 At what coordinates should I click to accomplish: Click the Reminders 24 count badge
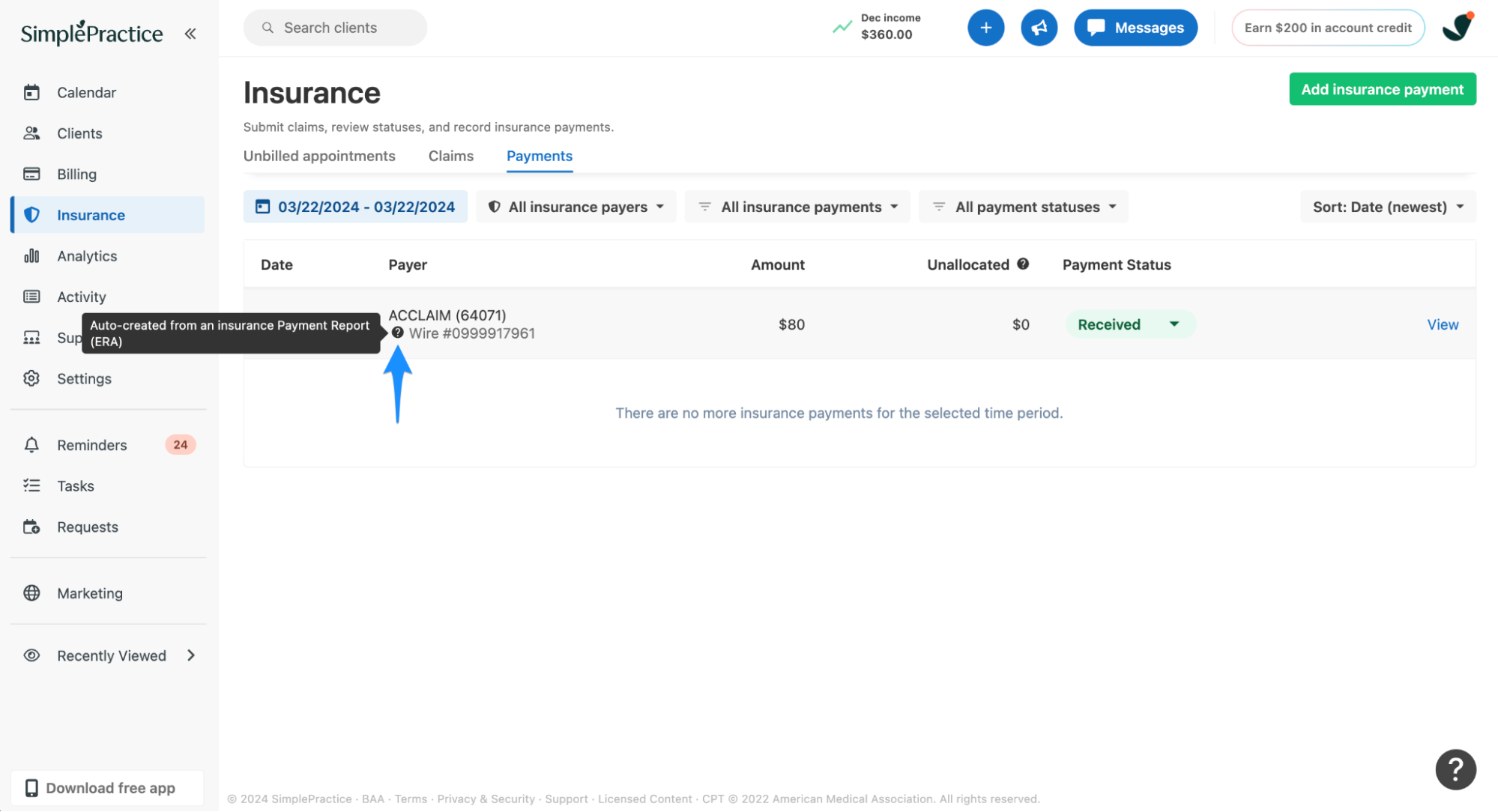tap(181, 445)
